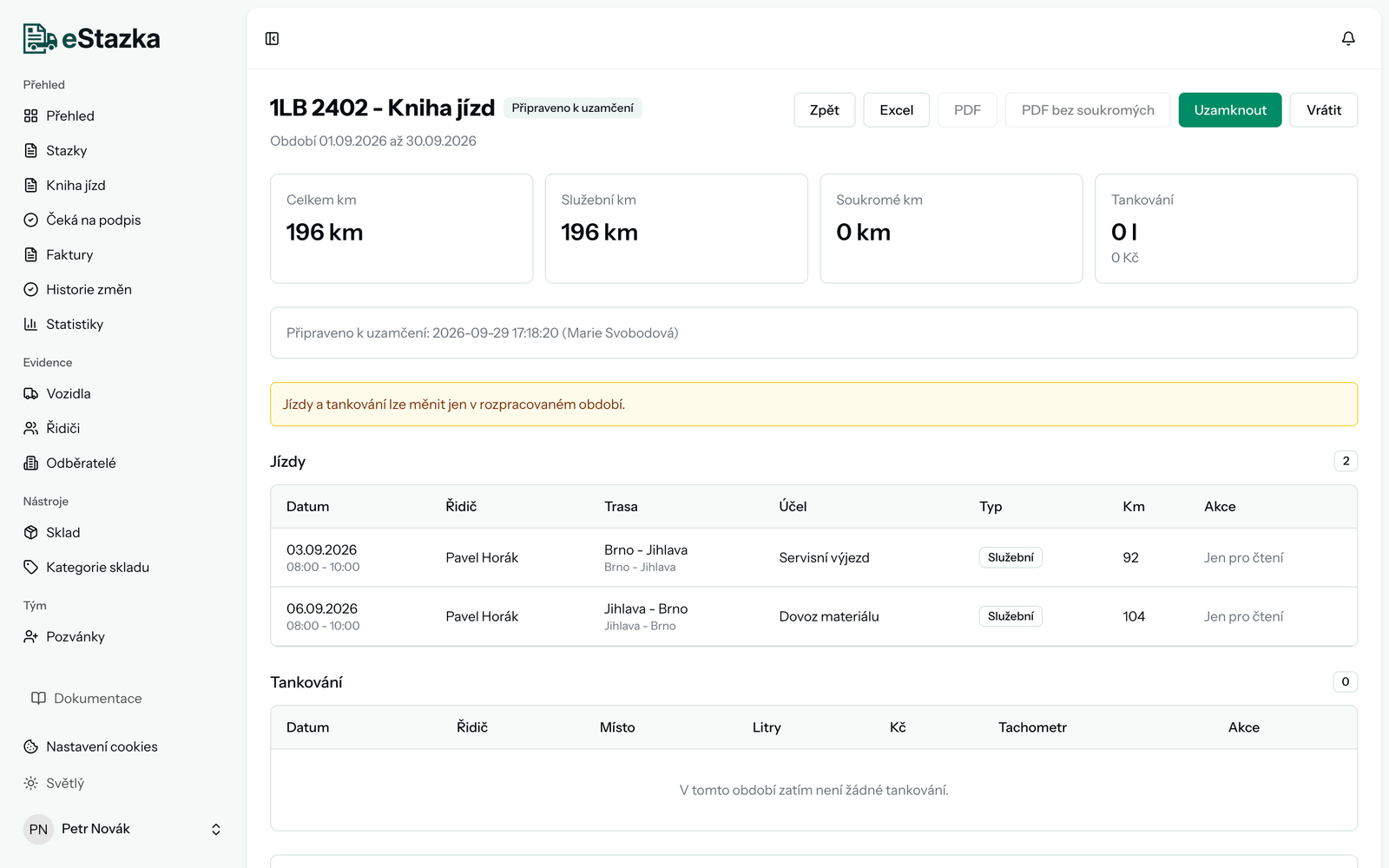Image resolution: width=1389 pixels, height=868 pixels.
Task: Click PDF bez soukromých button
Action: [1088, 110]
